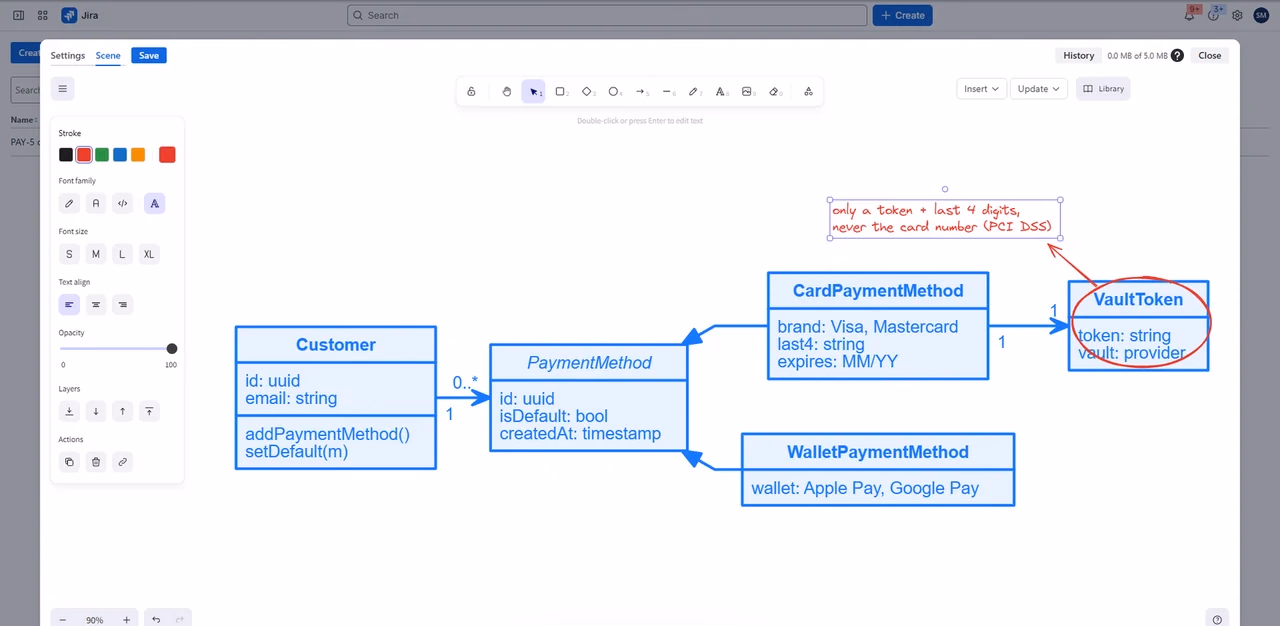The image size is (1280, 626).
Task: Click the help question mark near storage size
Action: [1177, 56]
